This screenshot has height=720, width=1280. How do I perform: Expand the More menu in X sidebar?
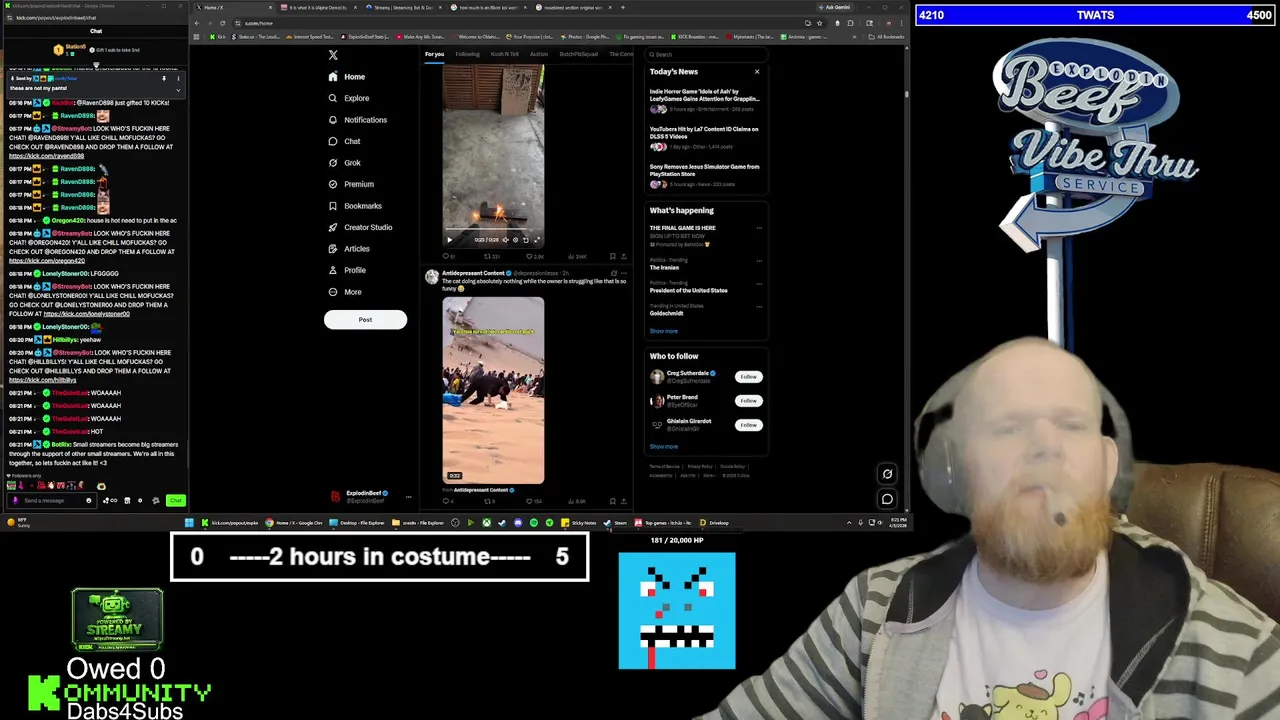346,292
